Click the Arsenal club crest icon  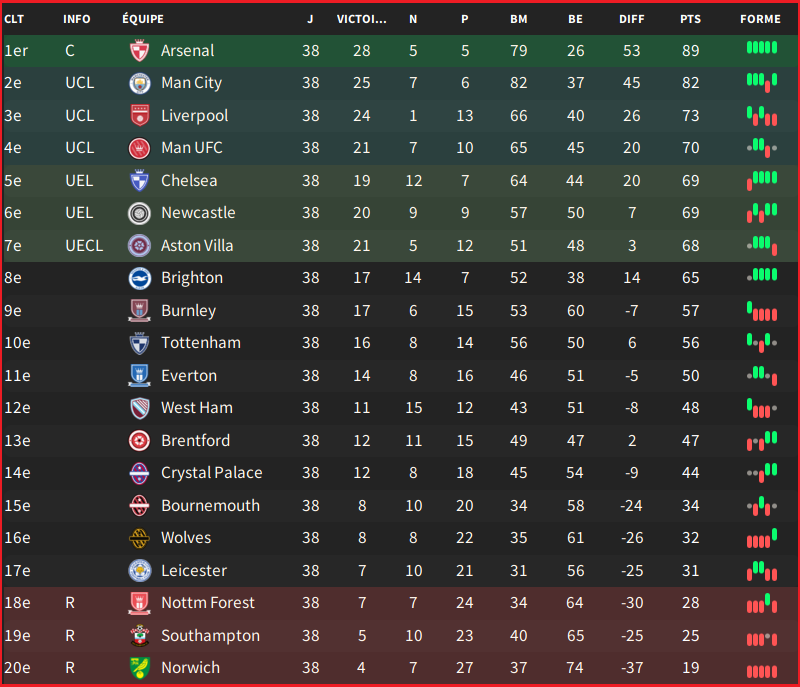tap(139, 50)
